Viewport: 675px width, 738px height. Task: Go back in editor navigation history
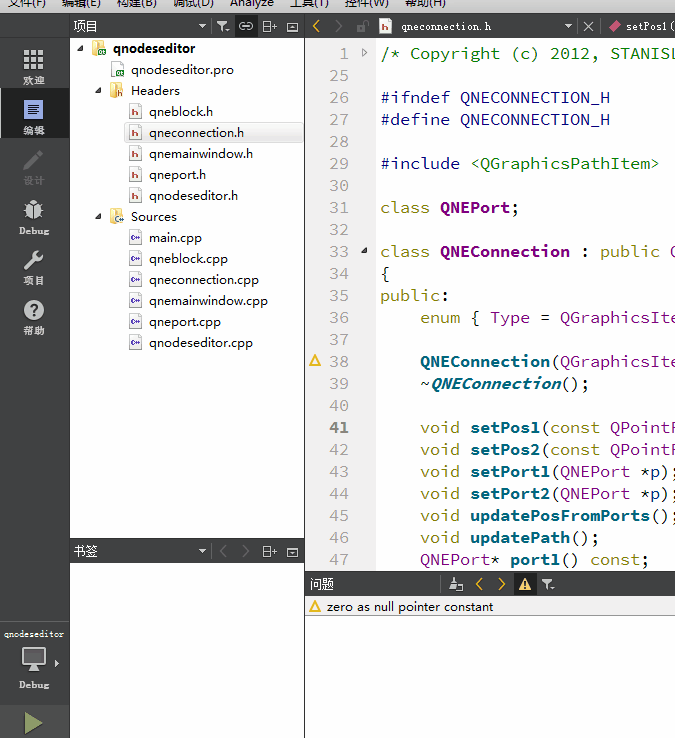[316, 26]
